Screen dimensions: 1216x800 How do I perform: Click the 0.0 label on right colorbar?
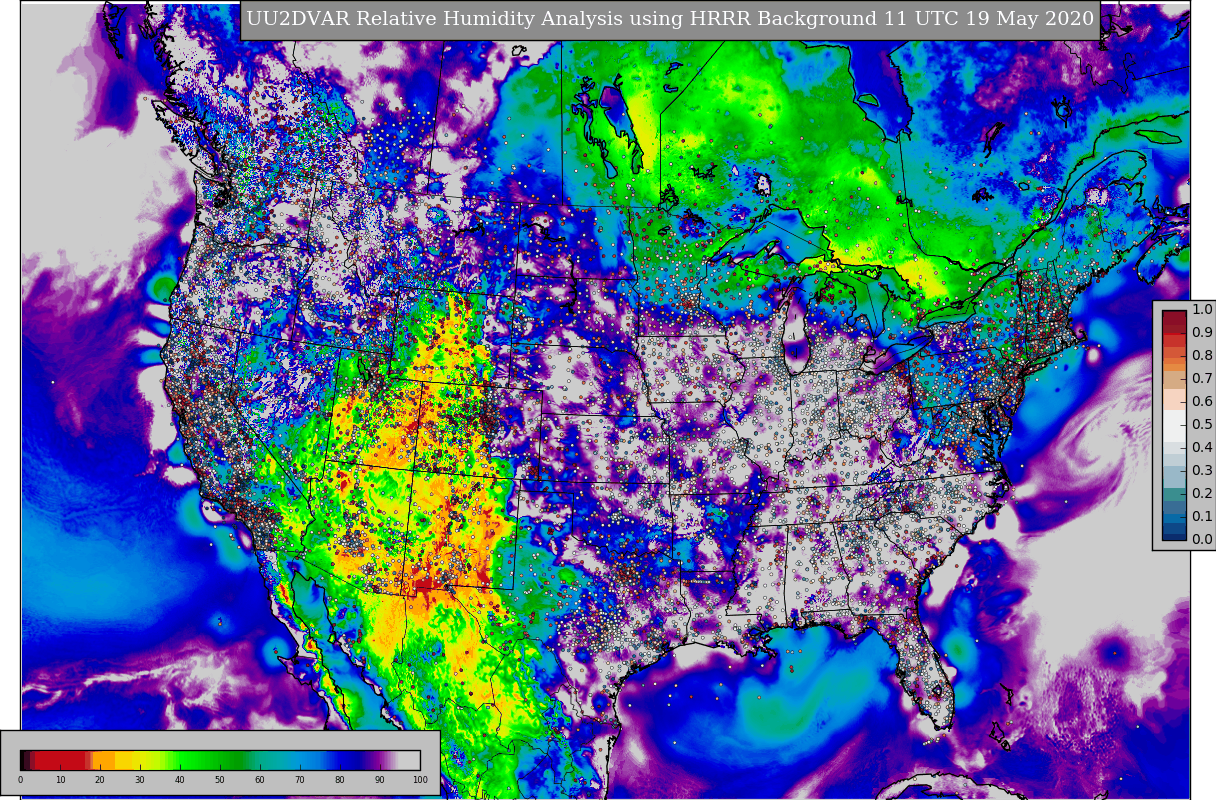(x=1202, y=539)
